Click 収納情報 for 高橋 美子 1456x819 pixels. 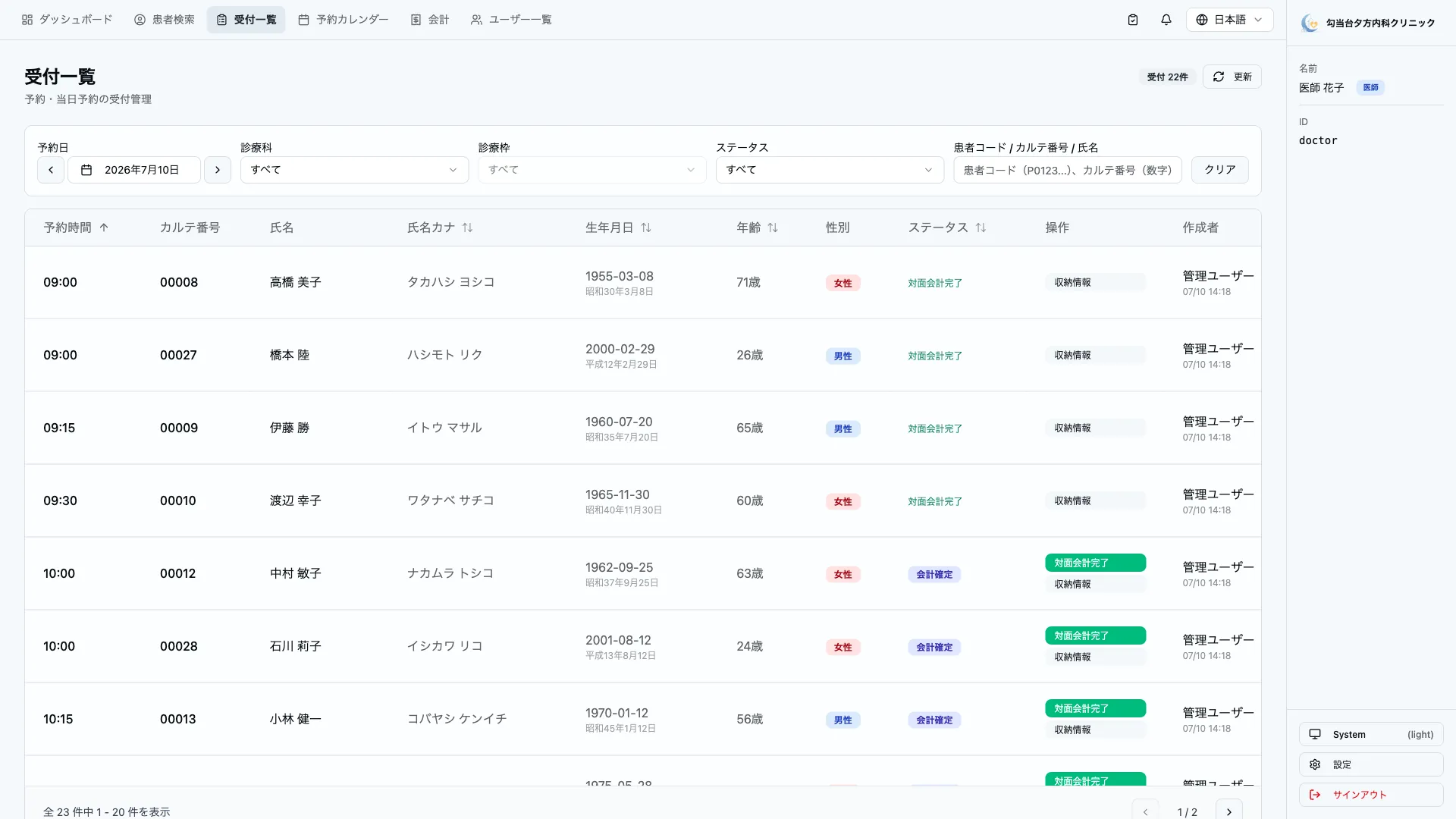[1095, 282]
